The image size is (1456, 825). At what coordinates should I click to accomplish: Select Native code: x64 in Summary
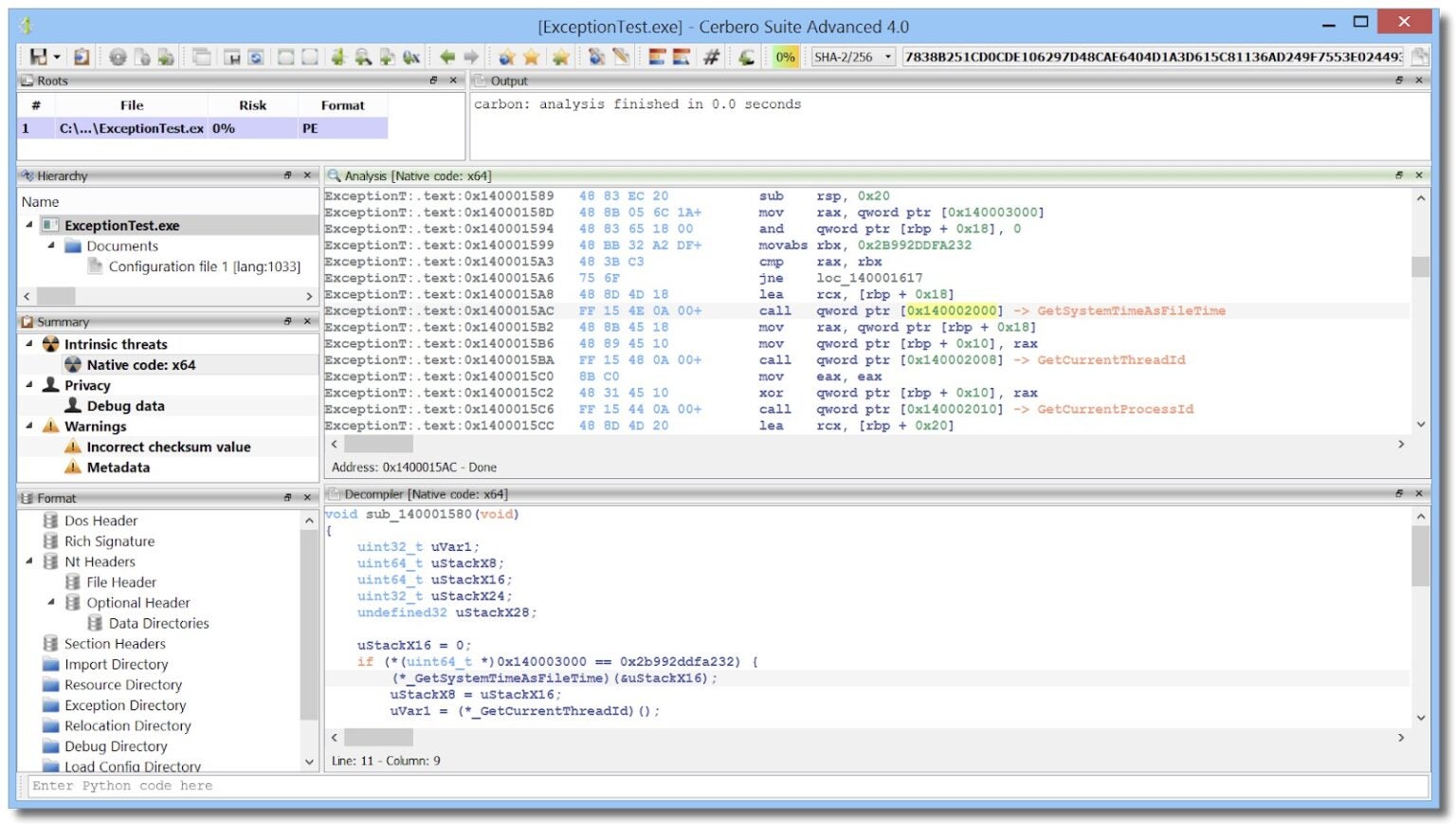click(140, 365)
